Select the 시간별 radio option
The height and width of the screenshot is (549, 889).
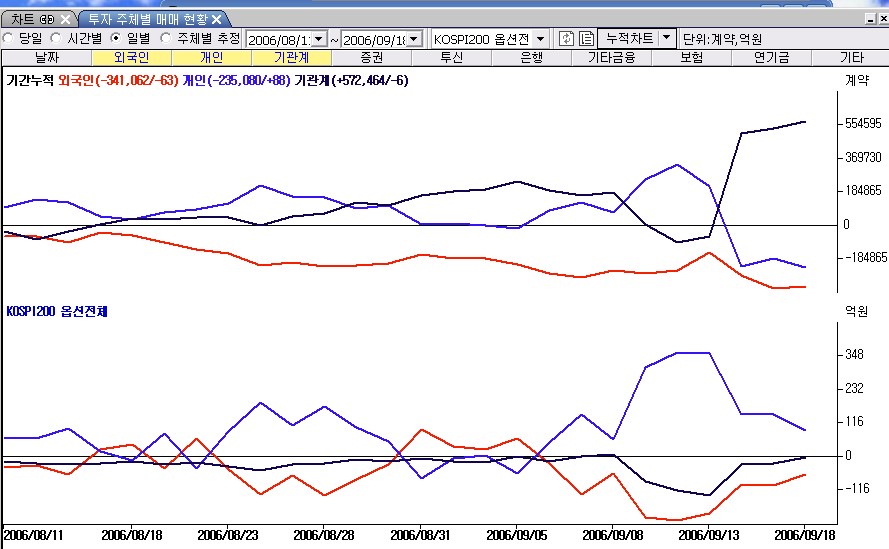57,38
